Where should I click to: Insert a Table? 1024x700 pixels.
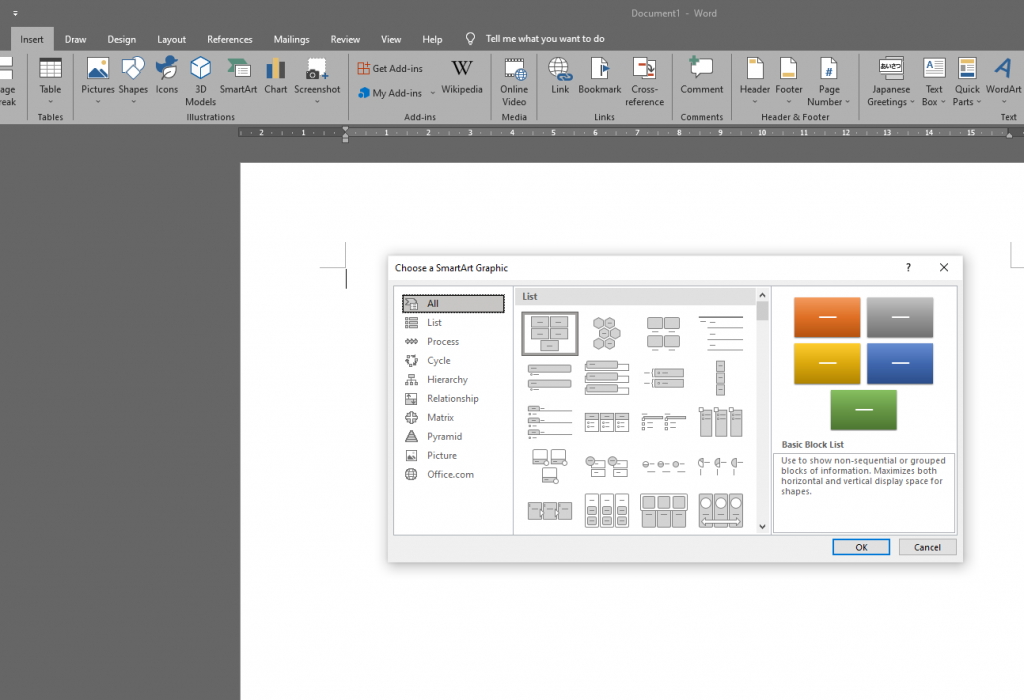(49, 80)
